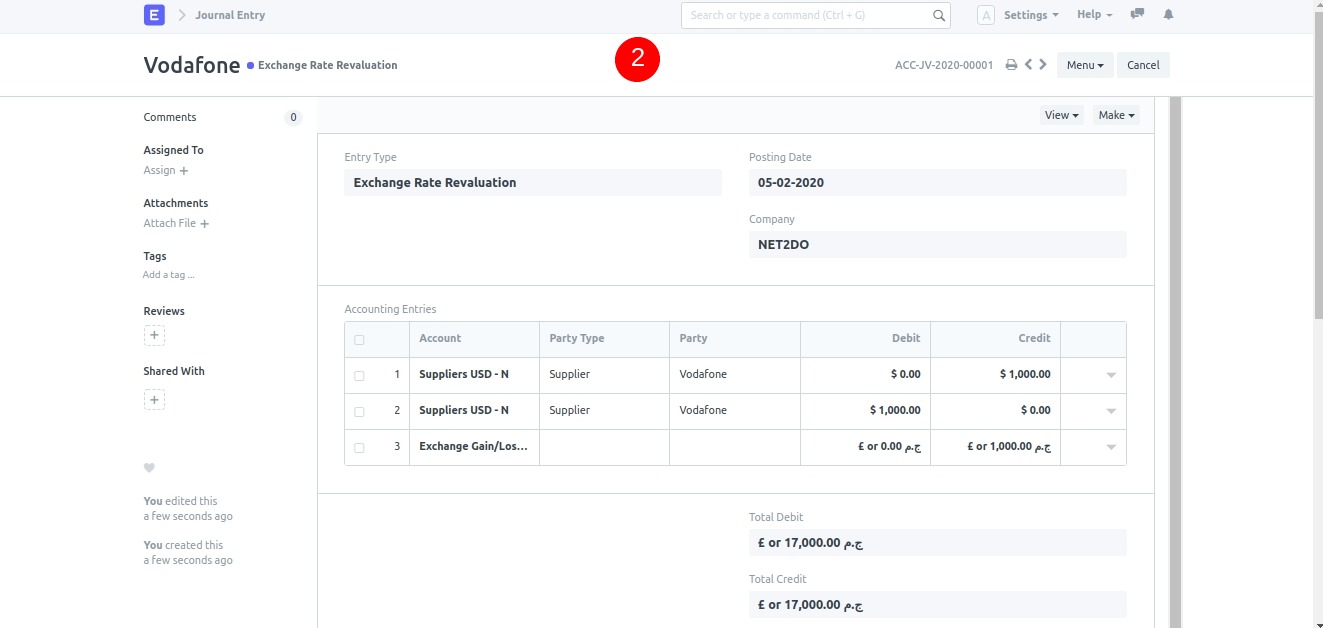Viewport: 1323px width, 628px height.
Task: Select all accounting entry rows
Action: point(359,340)
